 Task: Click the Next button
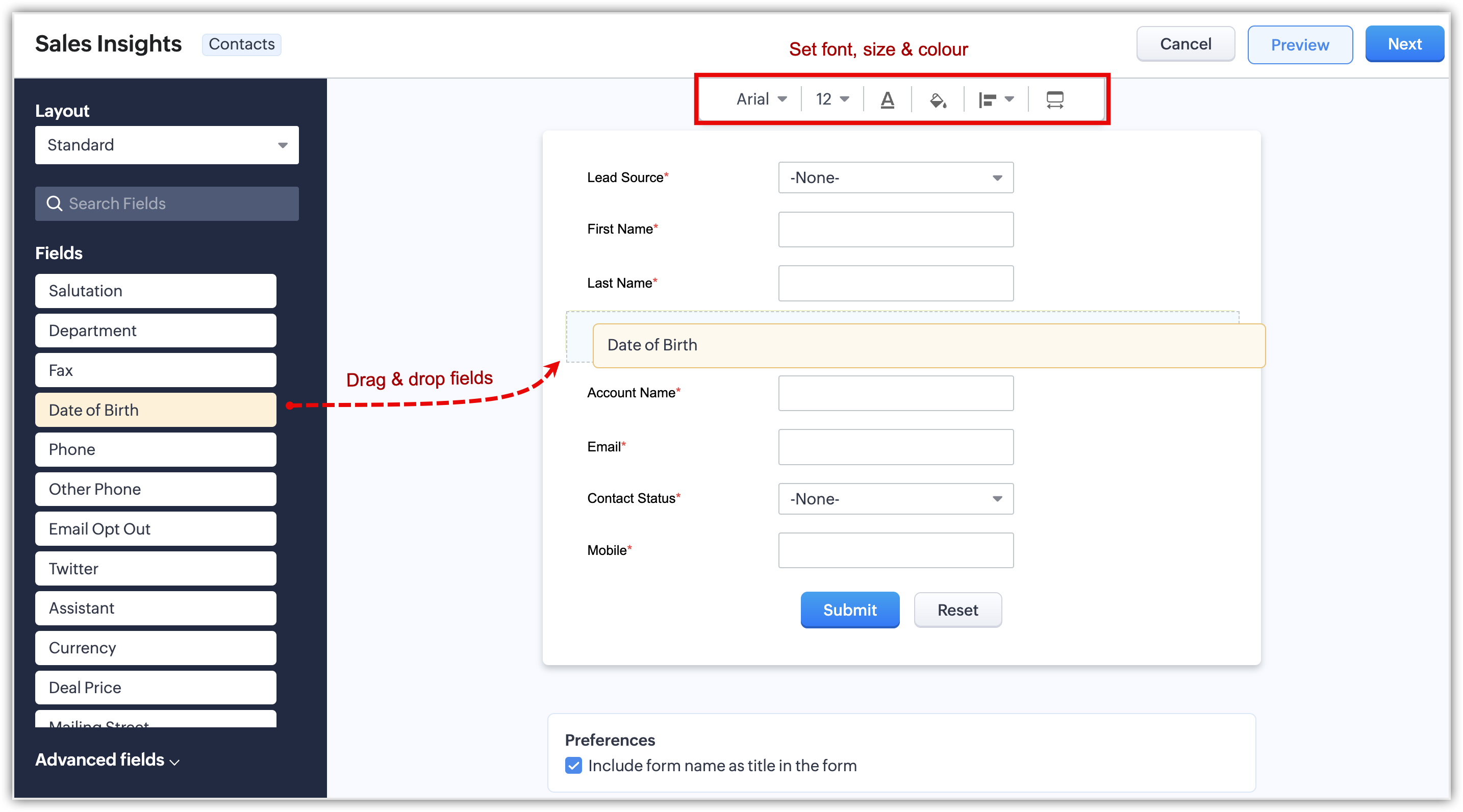coord(1404,44)
